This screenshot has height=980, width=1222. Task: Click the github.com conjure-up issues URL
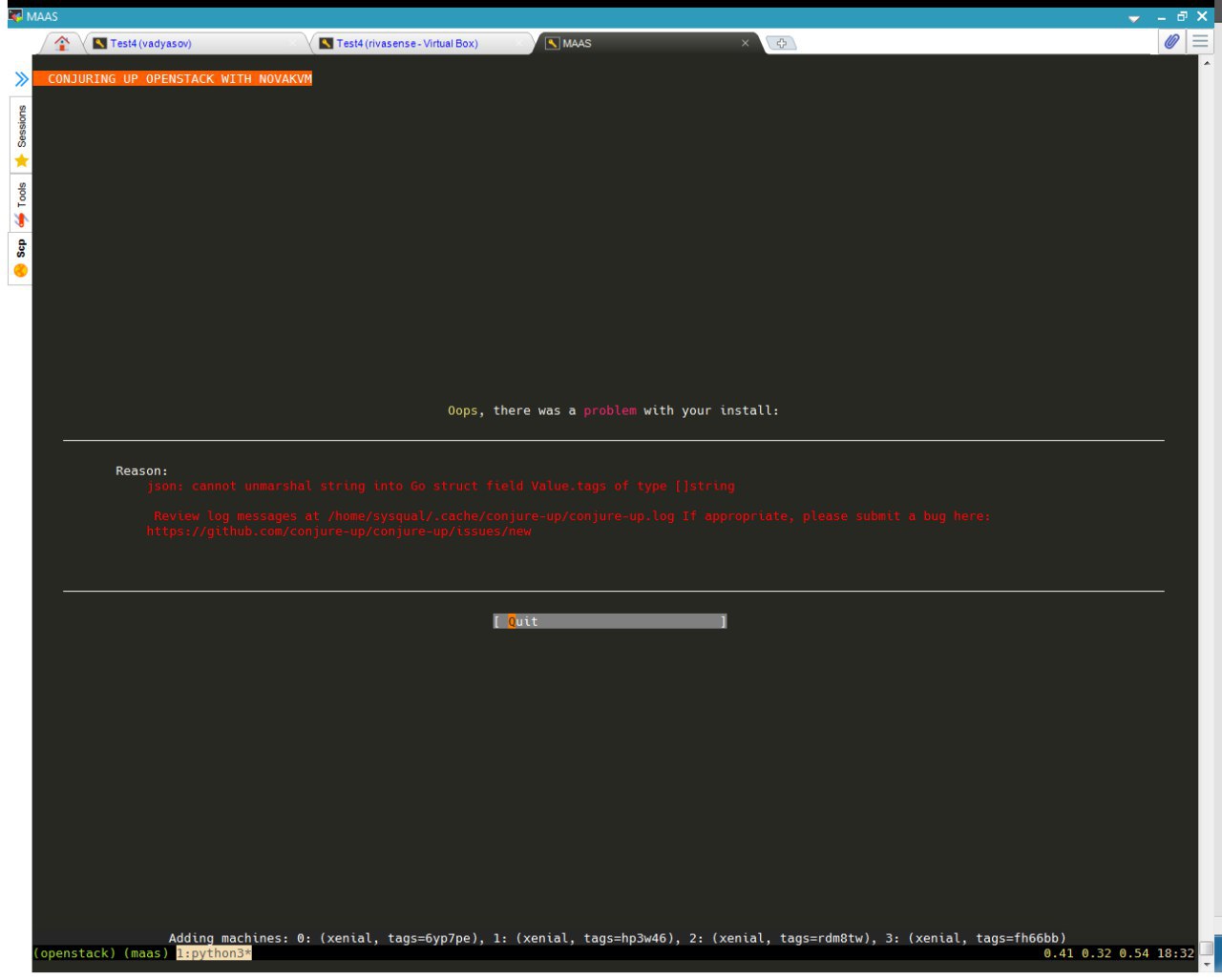pos(339,532)
